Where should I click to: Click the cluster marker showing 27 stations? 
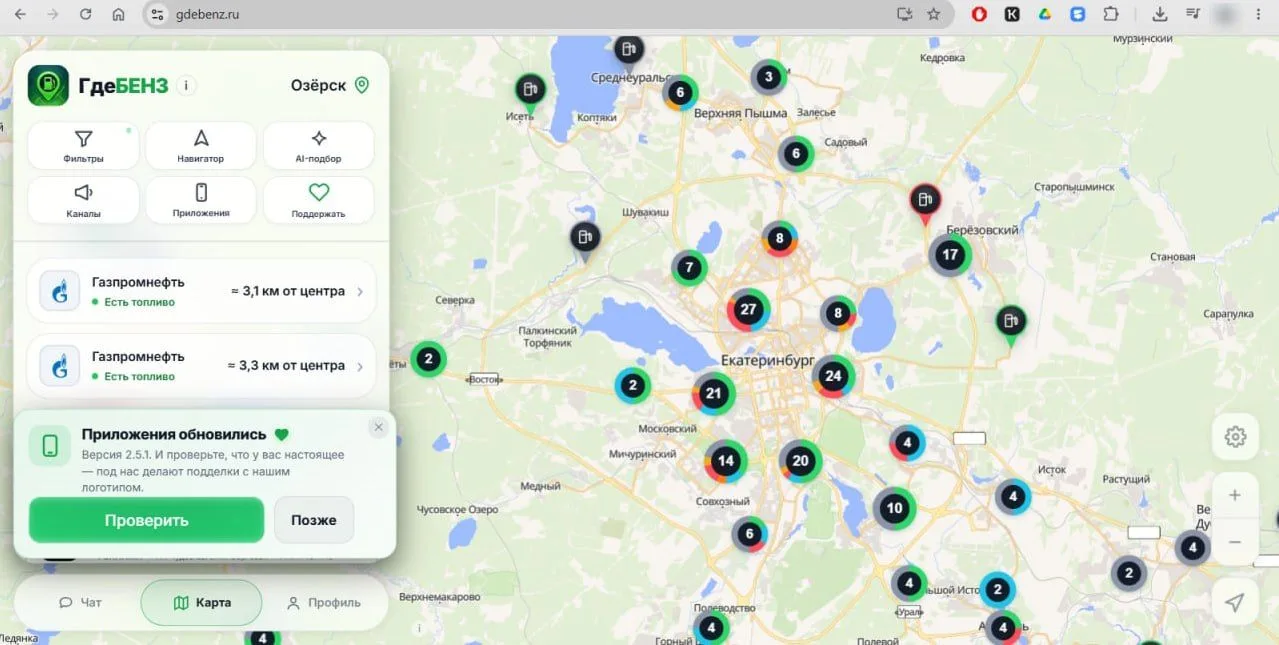coord(747,310)
